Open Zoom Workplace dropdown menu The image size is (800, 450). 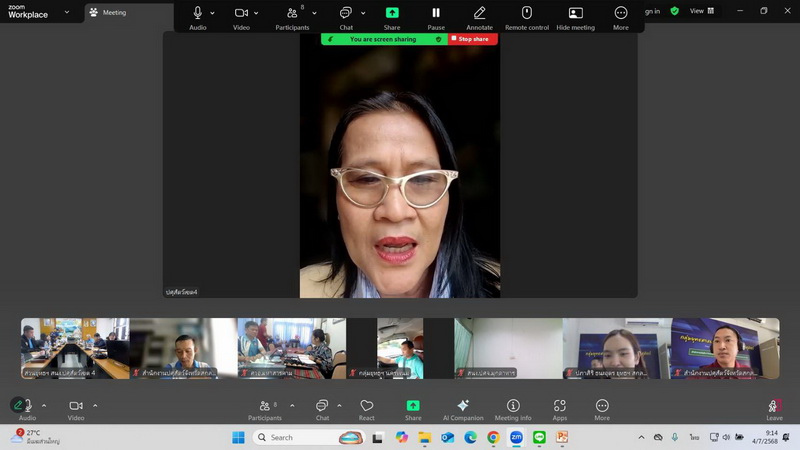pyautogui.click(x=67, y=12)
